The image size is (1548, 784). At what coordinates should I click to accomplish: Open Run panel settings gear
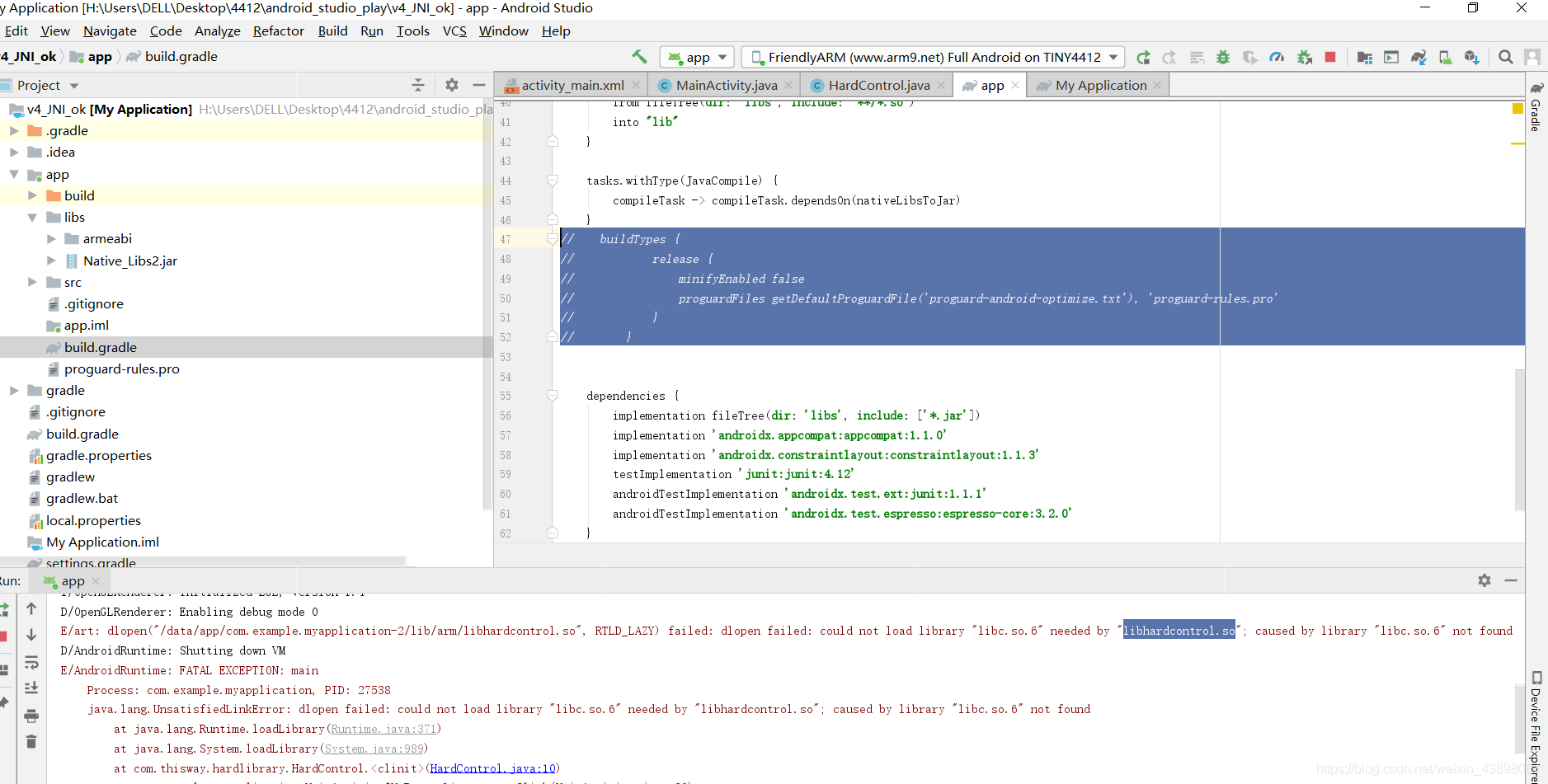(1484, 580)
